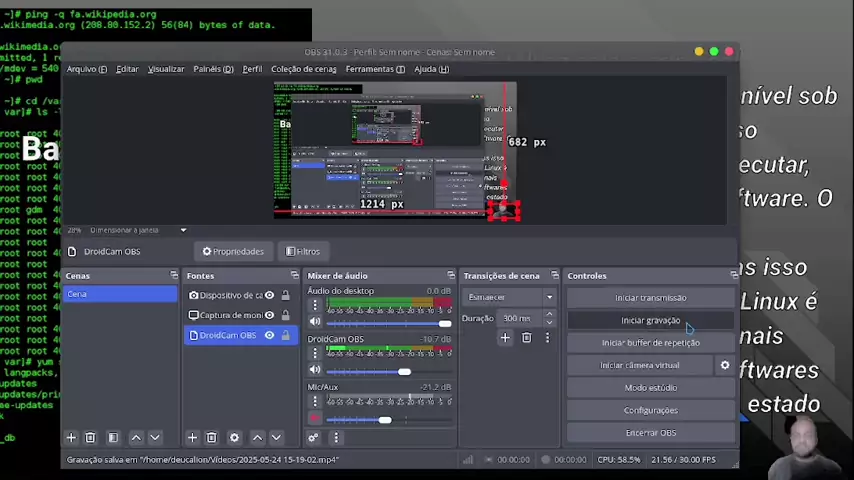
Task: Open source properties gear in Fontes panel
Action: tap(234, 438)
